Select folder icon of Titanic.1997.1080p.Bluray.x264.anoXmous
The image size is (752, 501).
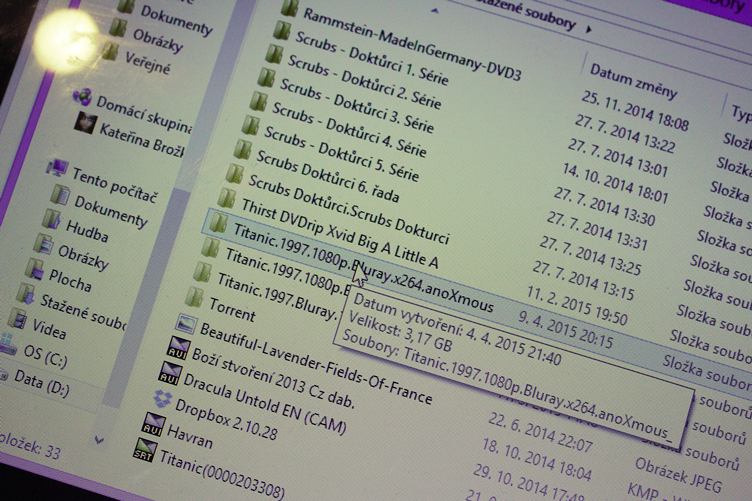tap(218, 223)
